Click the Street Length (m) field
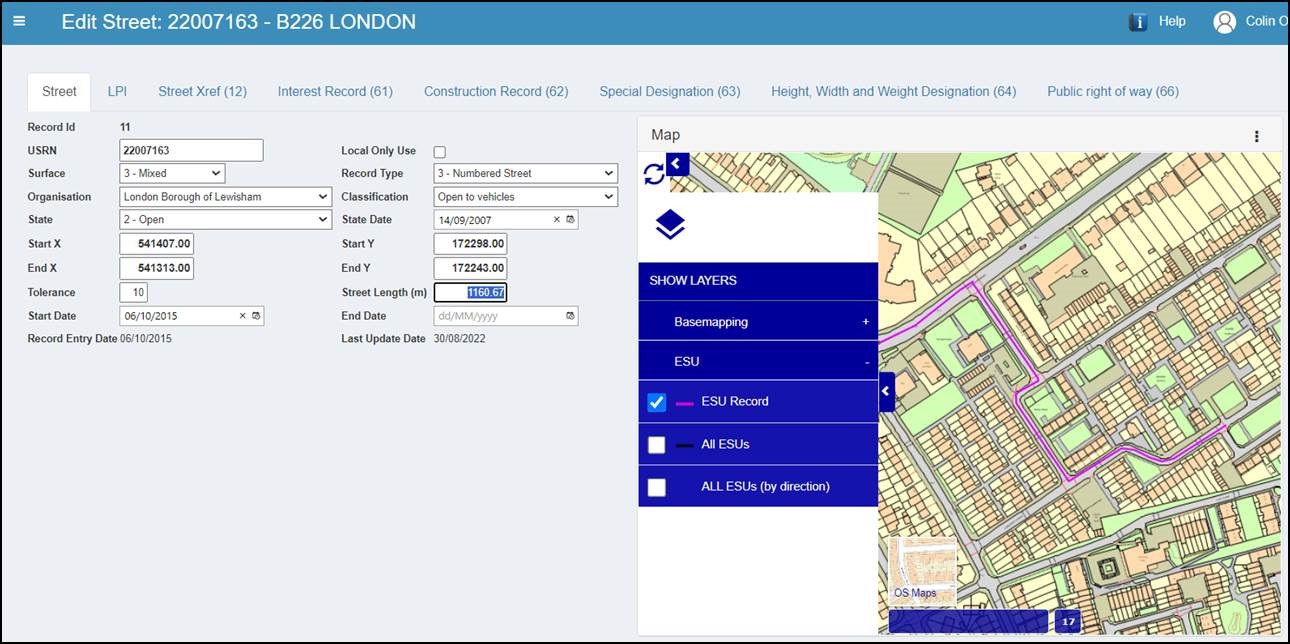 coord(470,292)
